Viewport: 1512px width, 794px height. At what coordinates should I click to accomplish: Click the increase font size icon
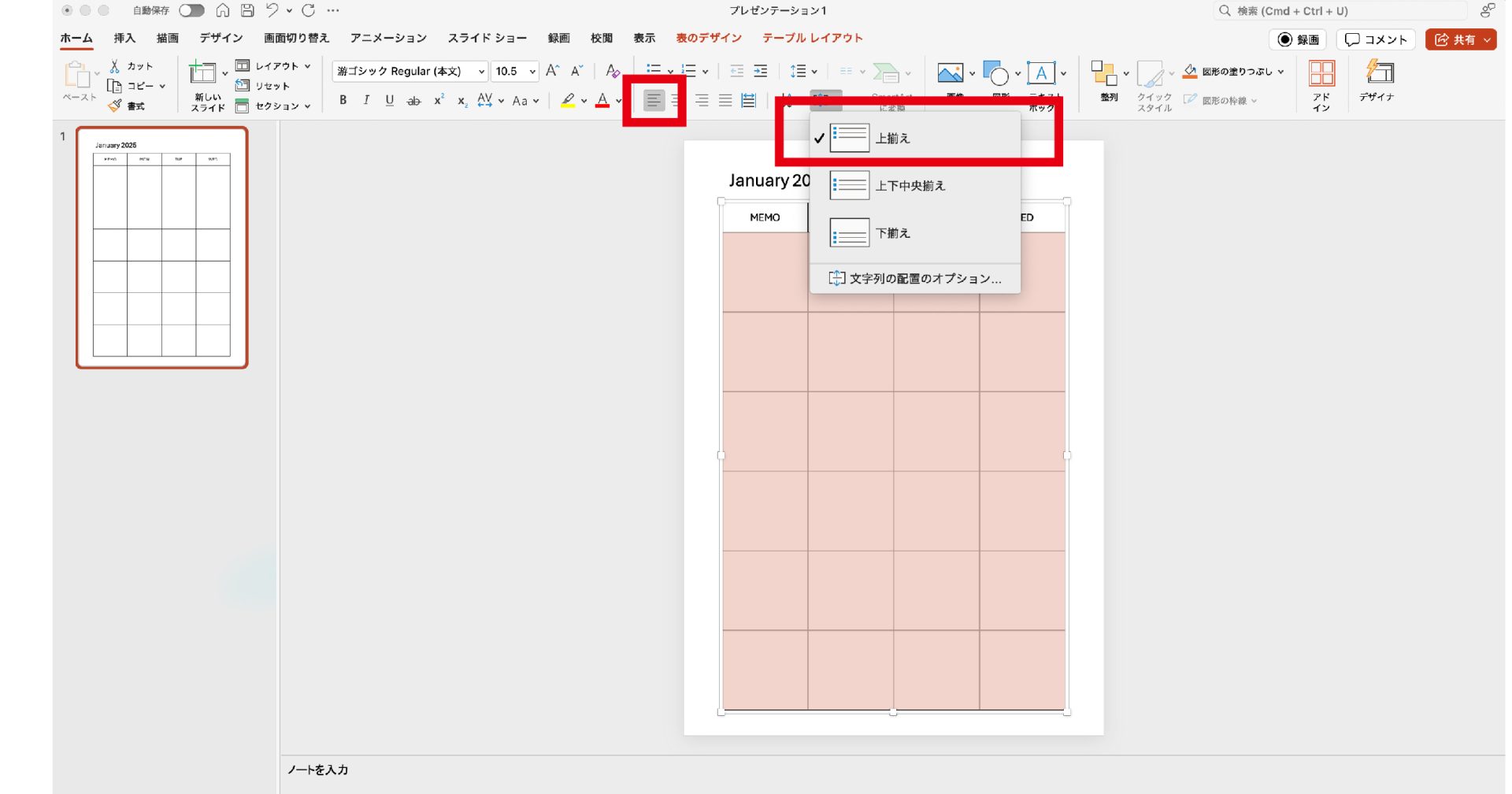click(x=552, y=71)
